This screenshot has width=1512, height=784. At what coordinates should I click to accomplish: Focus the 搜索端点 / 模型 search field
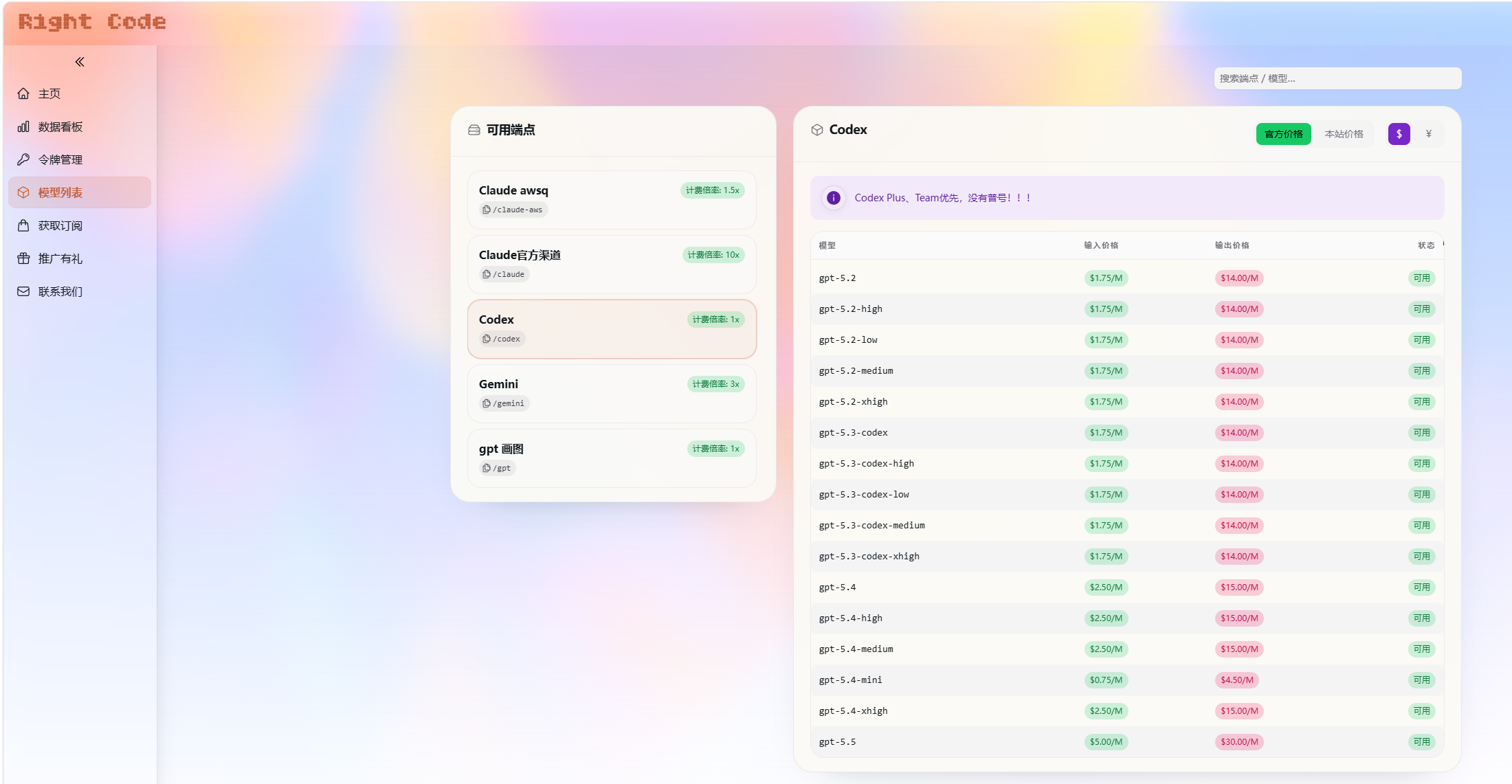pos(1337,78)
